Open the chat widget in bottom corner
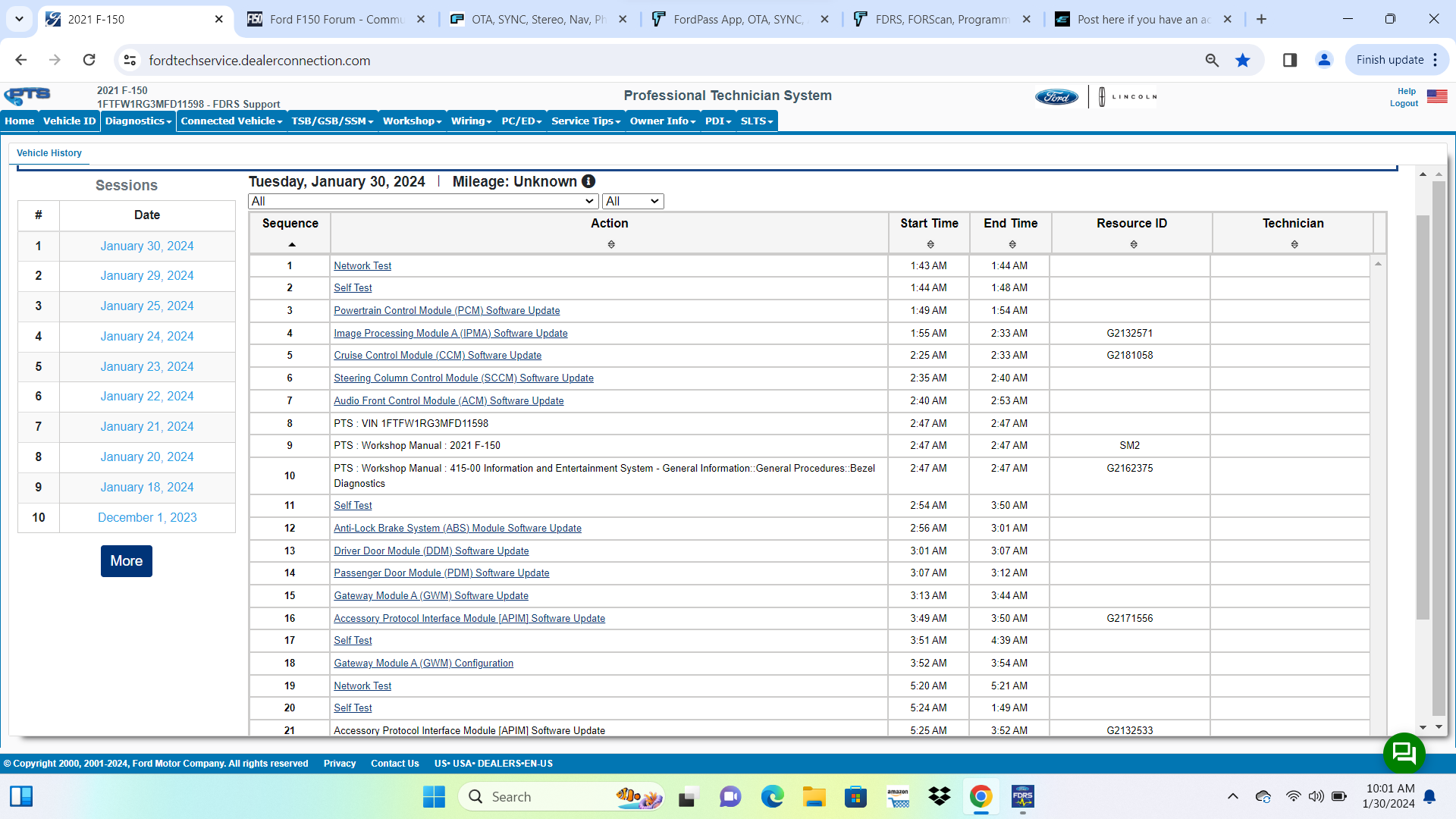The image size is (1456, 819). point(1404,753)
